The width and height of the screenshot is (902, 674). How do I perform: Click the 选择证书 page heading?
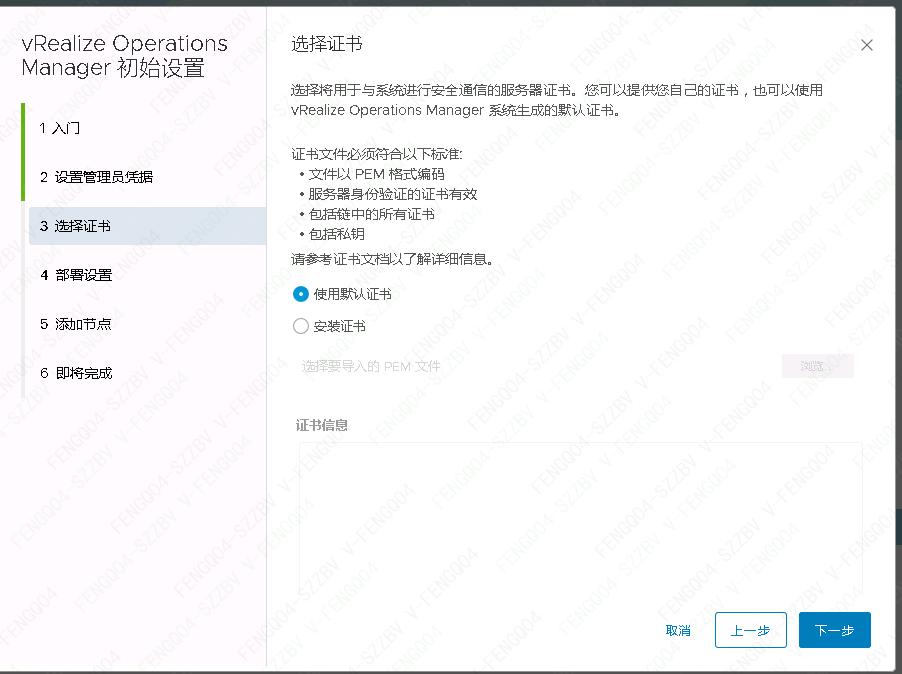pyautogui.click(x=327, y=44)
